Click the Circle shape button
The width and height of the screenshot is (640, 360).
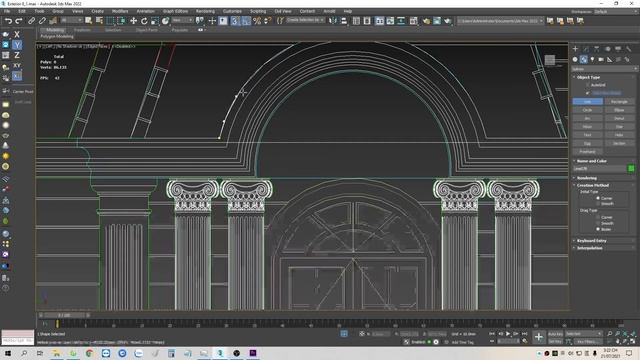click(x=587, y=110)
